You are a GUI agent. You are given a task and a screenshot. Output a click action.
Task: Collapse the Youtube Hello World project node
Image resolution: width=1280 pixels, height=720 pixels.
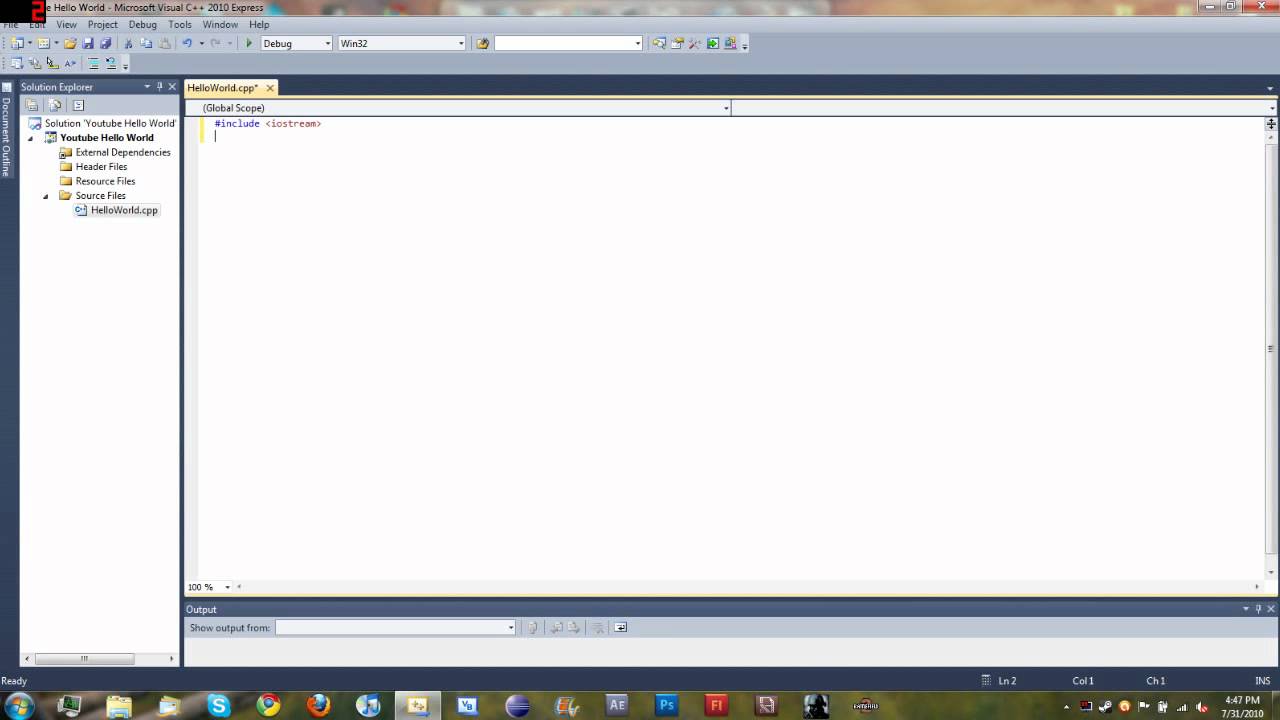[30, 138]
